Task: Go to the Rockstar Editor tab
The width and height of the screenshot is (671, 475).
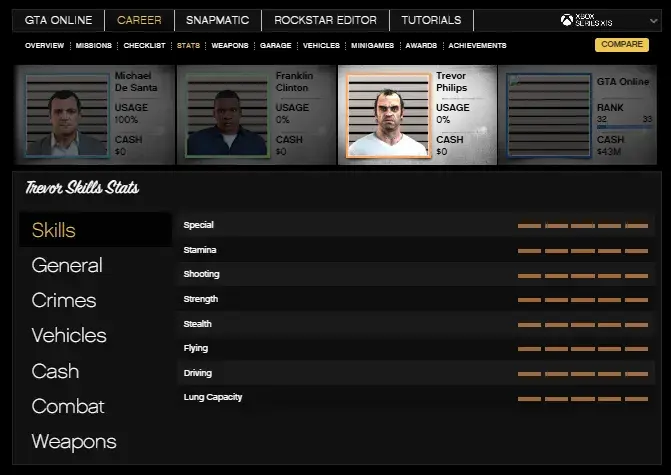Action: (x=325, y=20)
